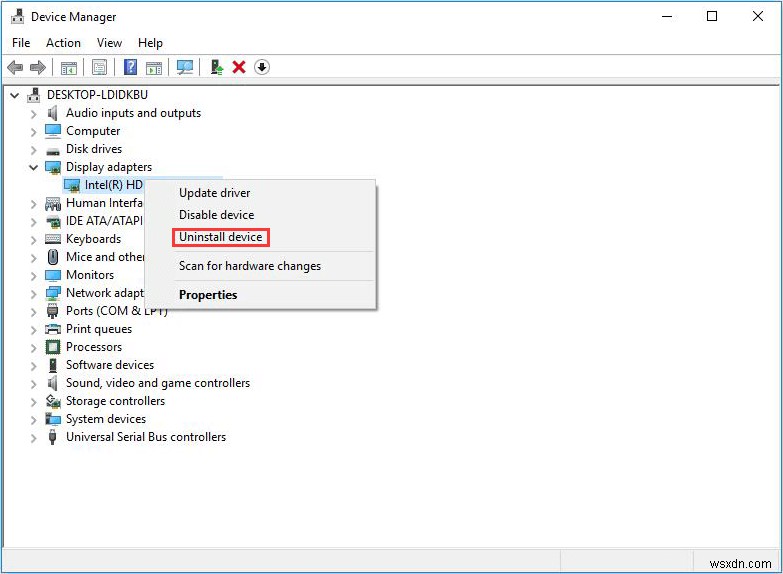Open the Help menu

pos(150,43)
